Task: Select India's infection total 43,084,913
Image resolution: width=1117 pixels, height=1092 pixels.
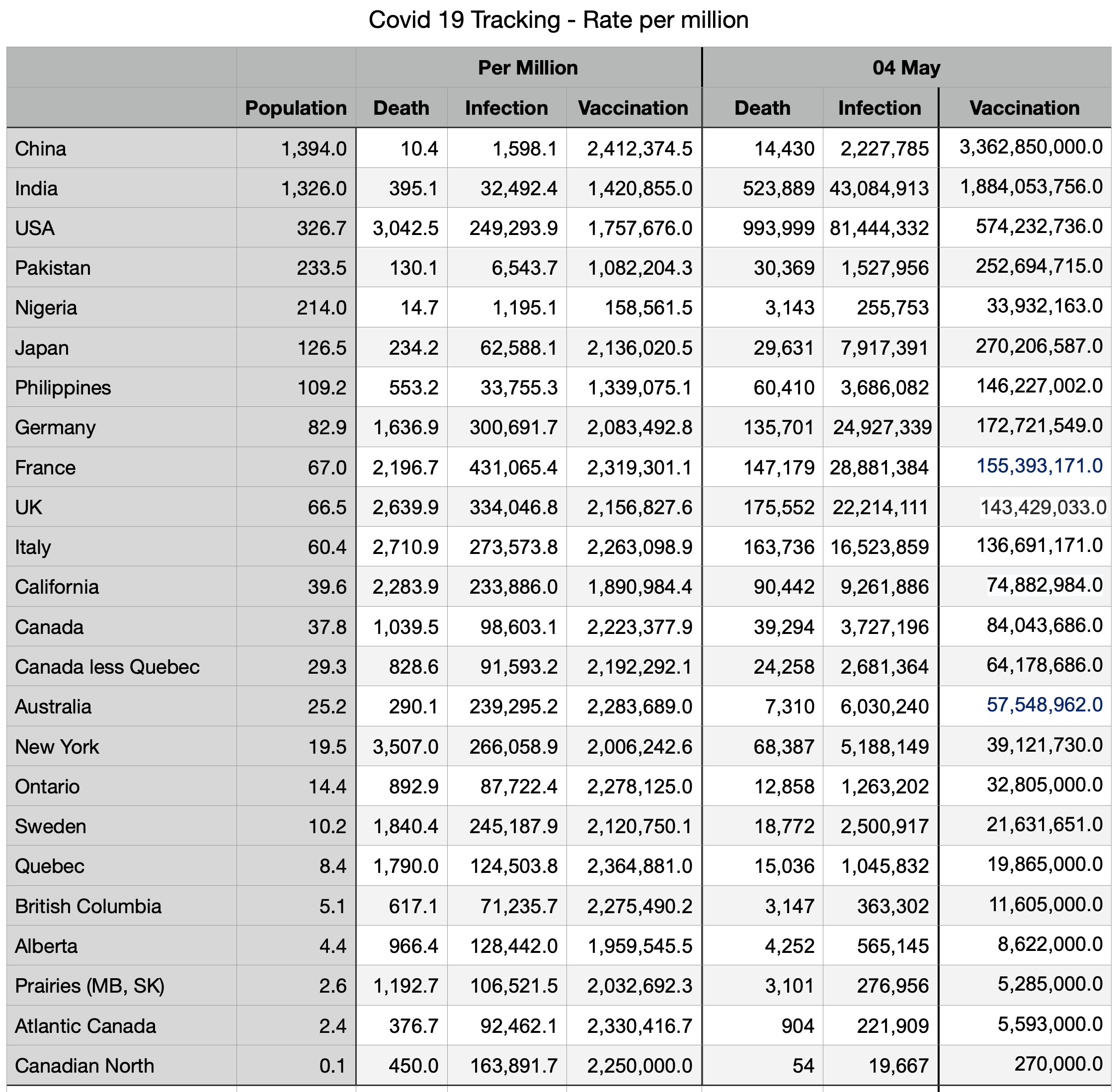Action: (x=879, y=189)
